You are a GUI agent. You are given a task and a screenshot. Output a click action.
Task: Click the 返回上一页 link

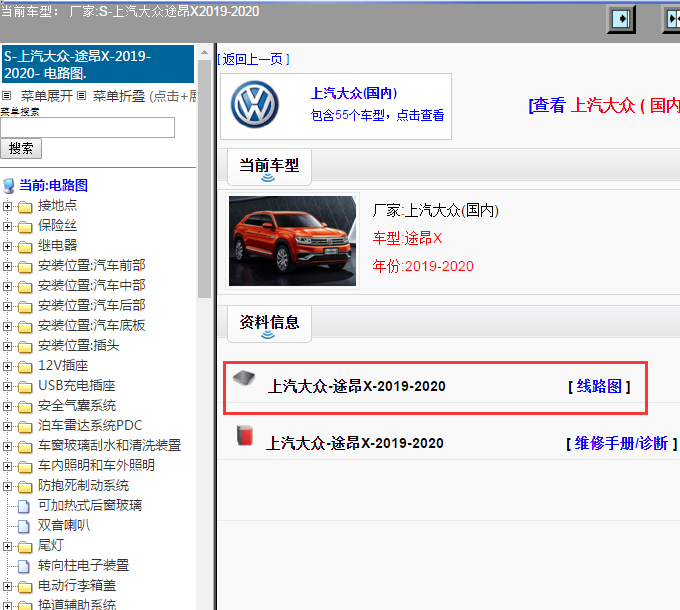[253, 59]
